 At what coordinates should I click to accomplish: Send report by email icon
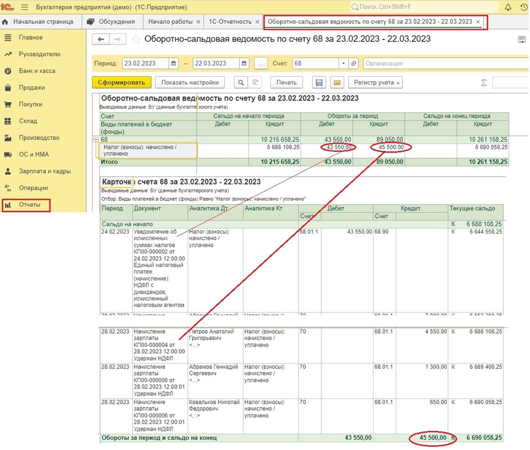(x=337, y=82)
